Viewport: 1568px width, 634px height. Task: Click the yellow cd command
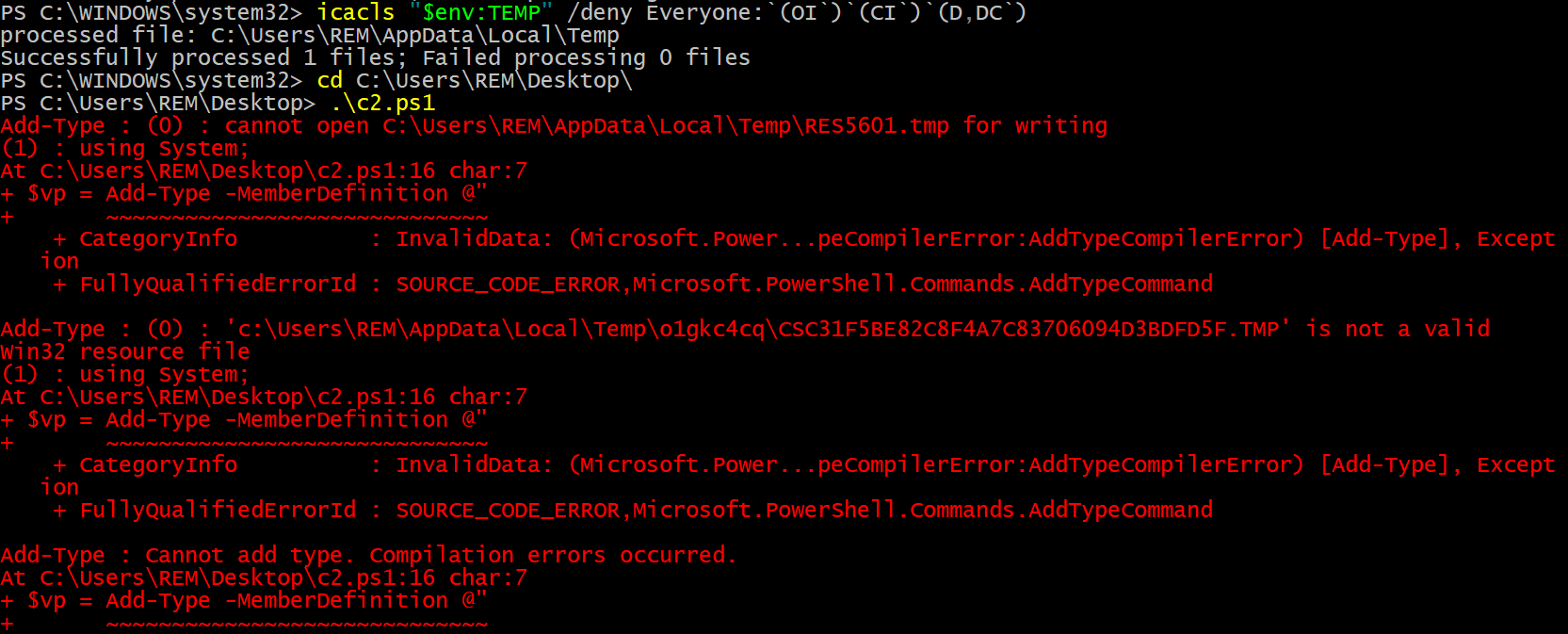[330, 81]
